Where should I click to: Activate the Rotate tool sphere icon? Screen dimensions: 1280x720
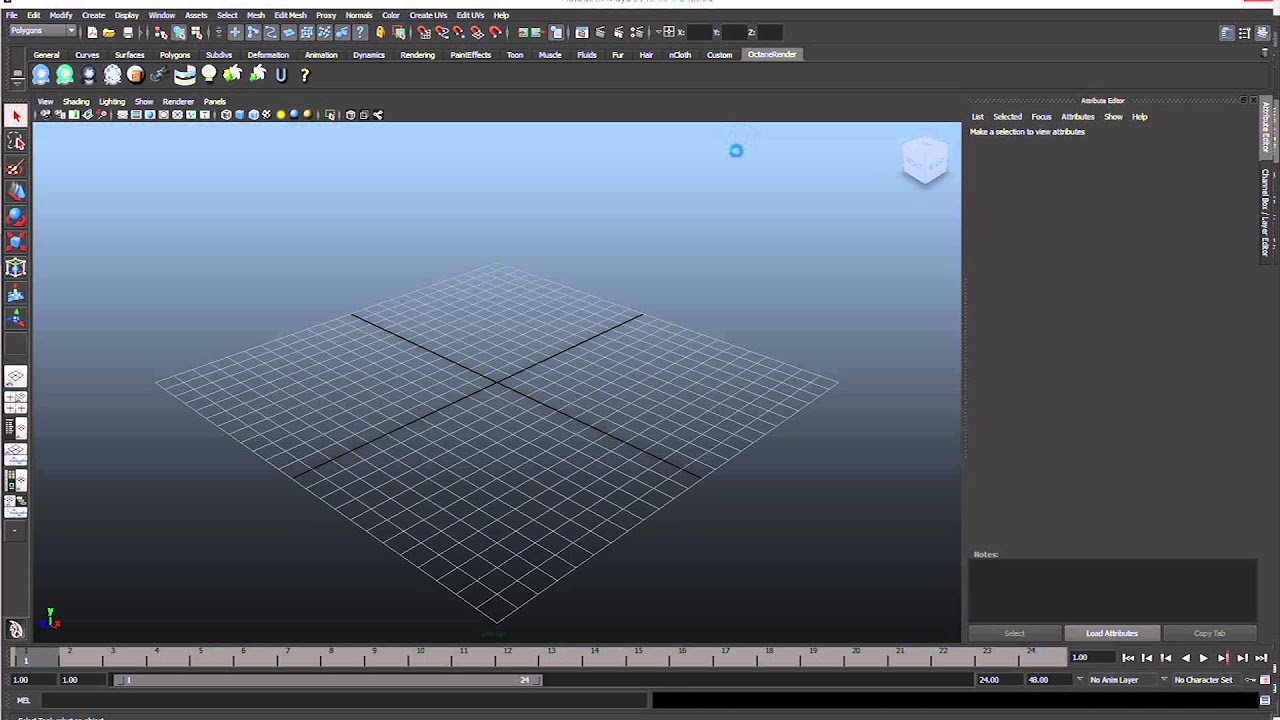click(x=16, y=216)
